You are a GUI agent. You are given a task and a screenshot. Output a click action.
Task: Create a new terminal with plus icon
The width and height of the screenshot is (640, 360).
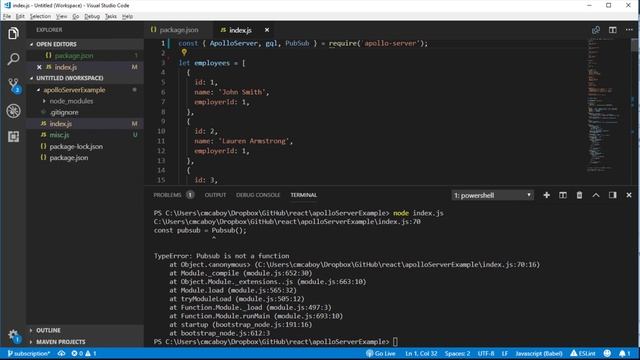coord(547,195)
